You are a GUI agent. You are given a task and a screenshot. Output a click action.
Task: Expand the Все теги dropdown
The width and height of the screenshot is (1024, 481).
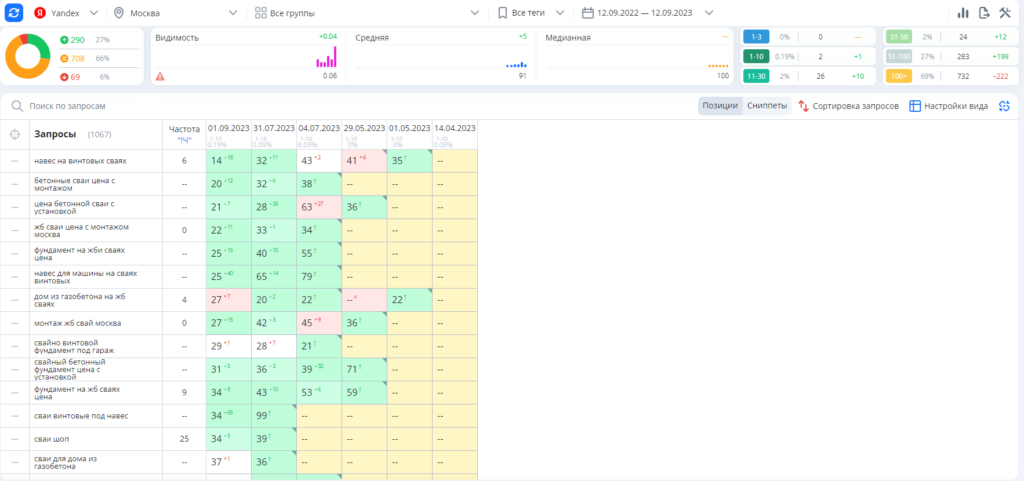[x=531, y=12]
